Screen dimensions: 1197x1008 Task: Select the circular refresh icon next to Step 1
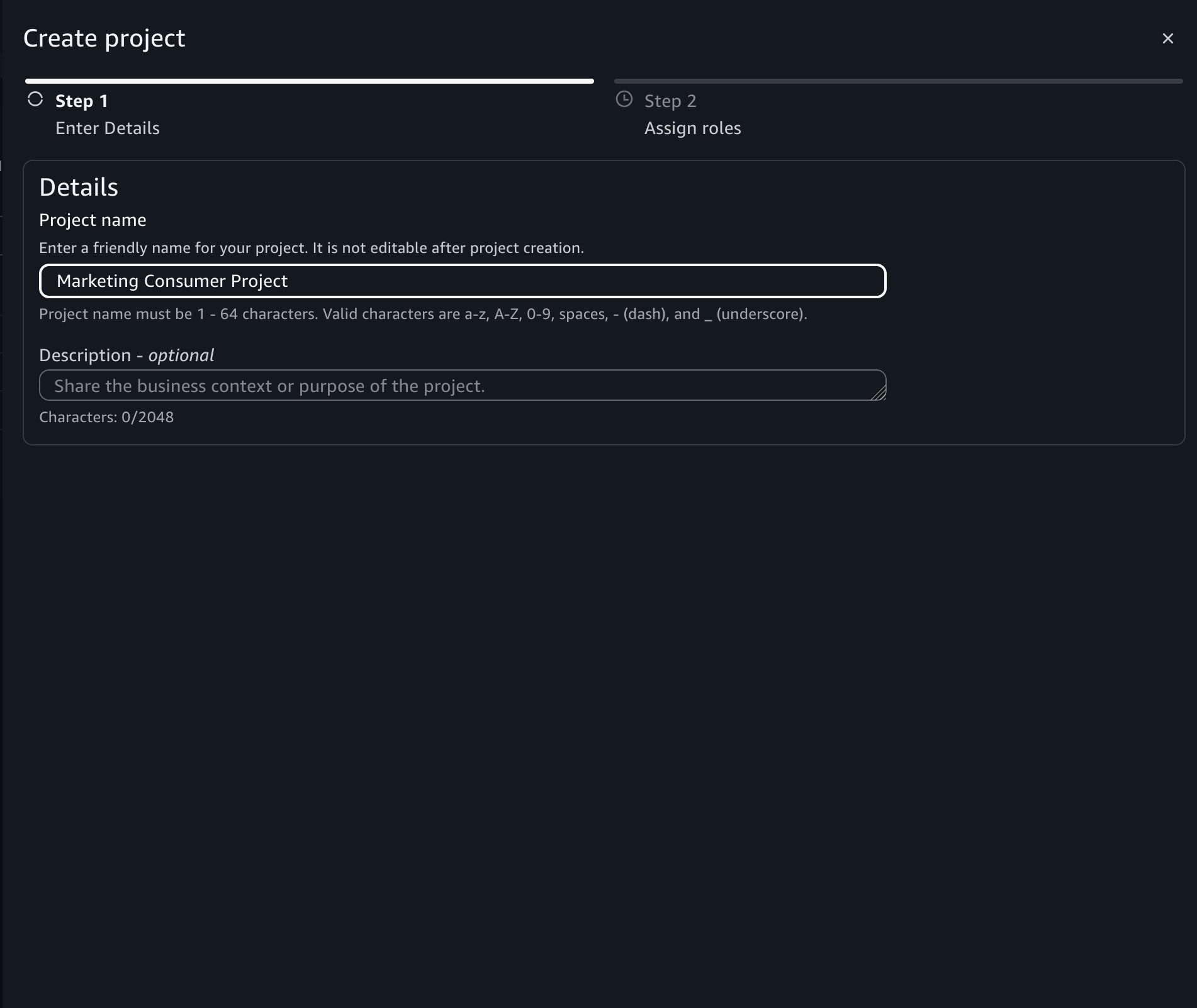click(x=35, y=100)
